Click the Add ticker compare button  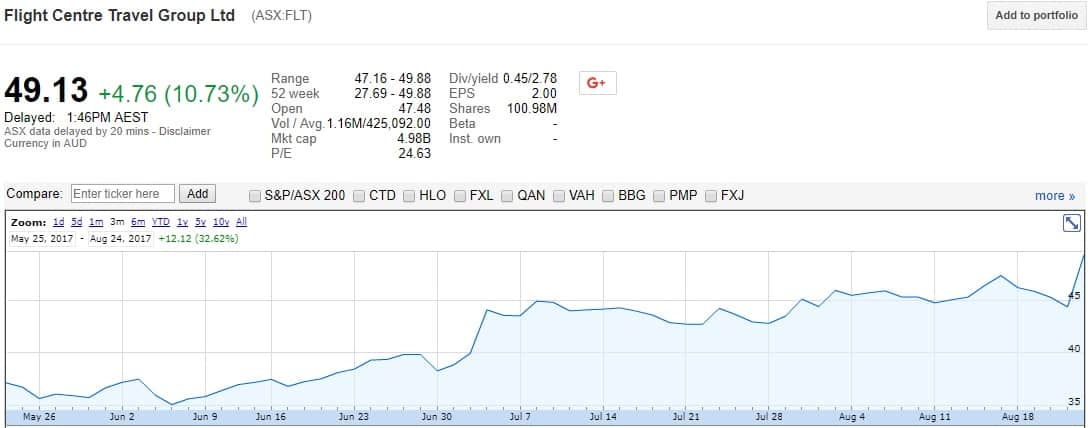pyautogui.click(x=197, y=194)
